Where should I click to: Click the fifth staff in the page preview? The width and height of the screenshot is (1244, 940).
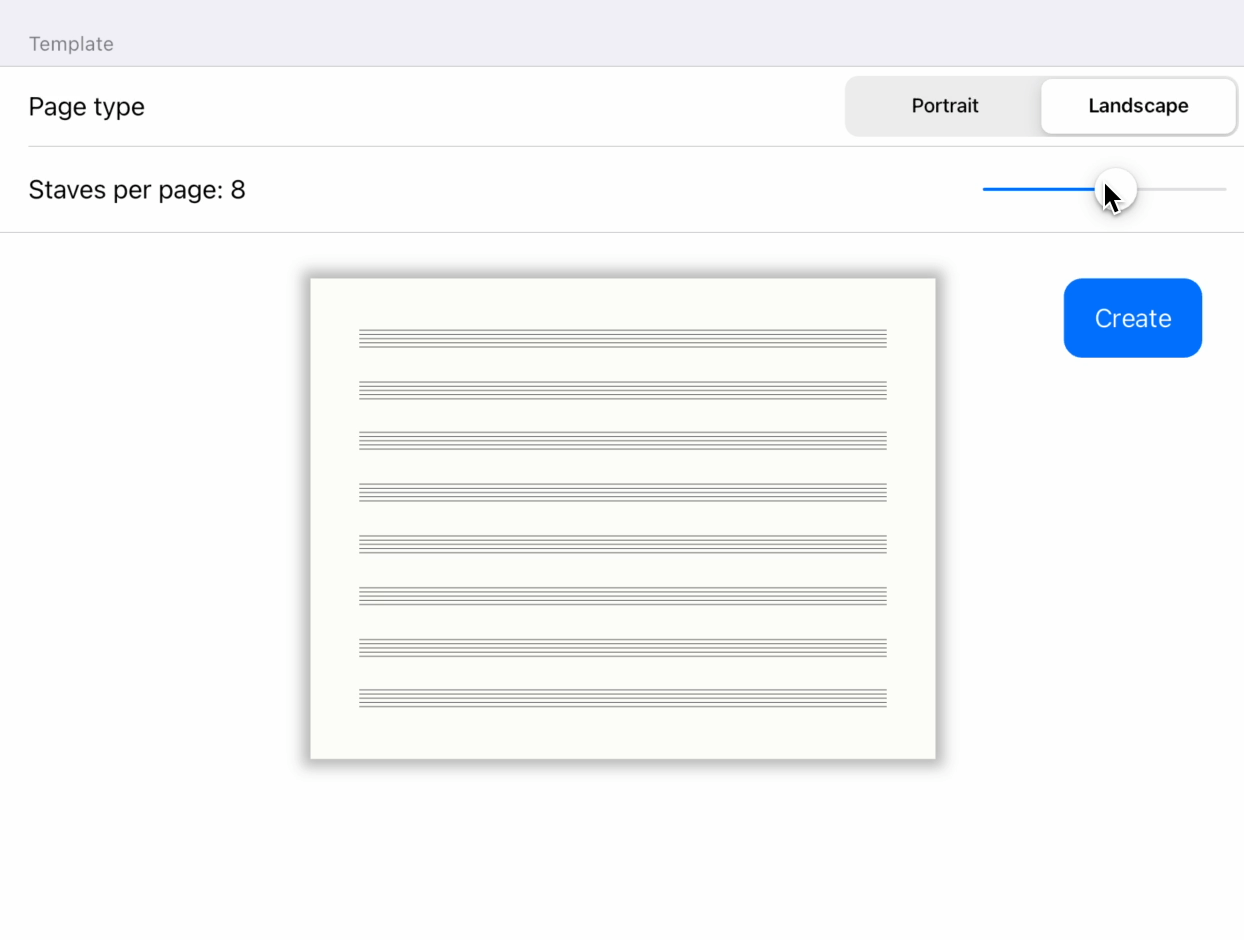point(622,544)
